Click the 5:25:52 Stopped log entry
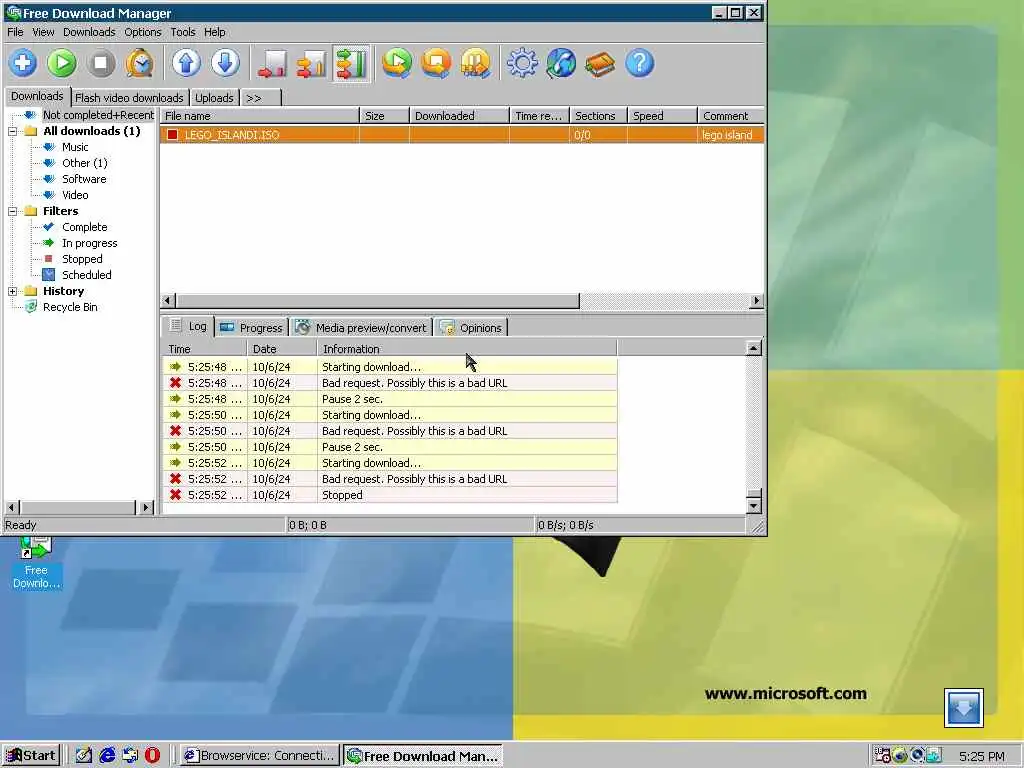 coord(390,495)
